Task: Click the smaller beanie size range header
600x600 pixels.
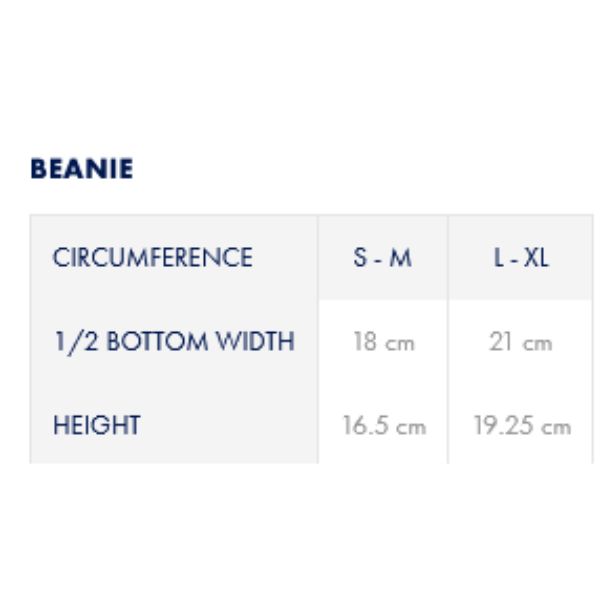Action: click(x=382, y=258)
